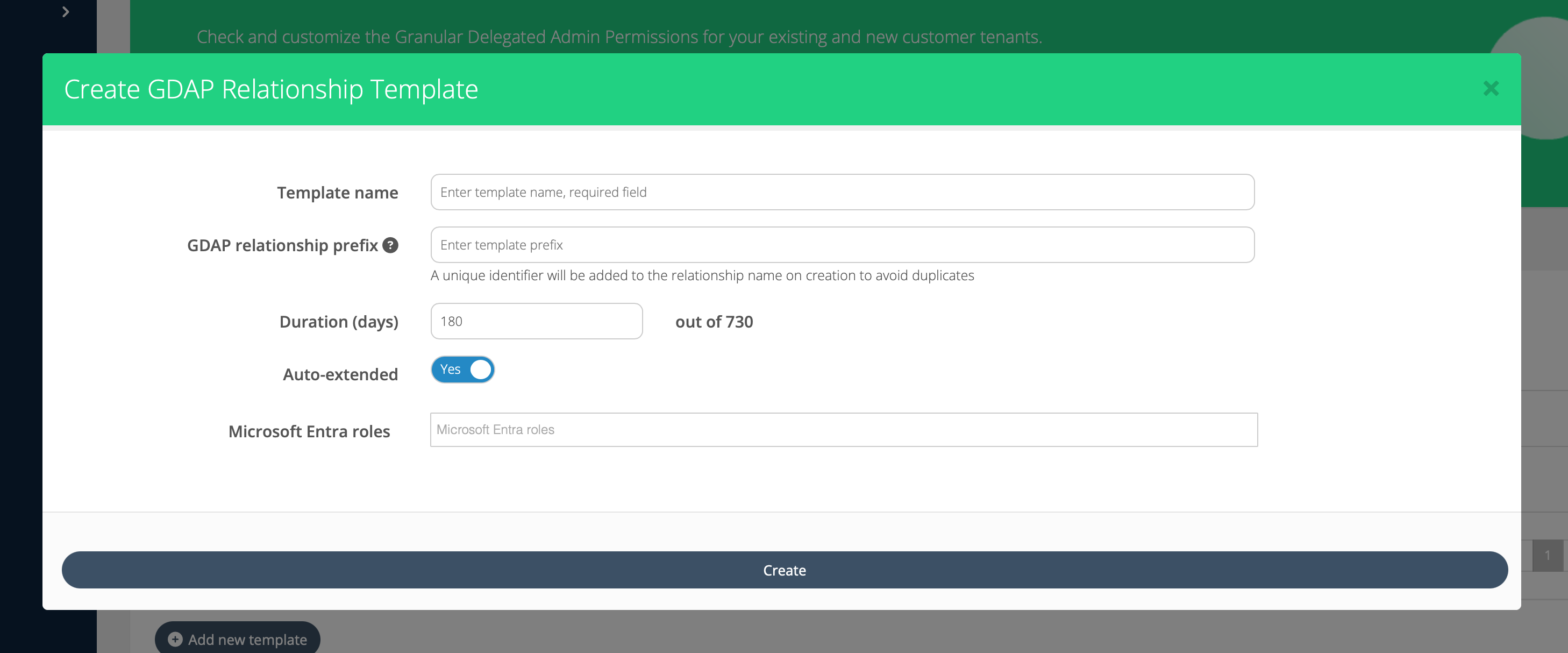This screenshot has width=1568, height=653.
Task: Click the Microsoft Entra roles label
Action: point(309,431)
